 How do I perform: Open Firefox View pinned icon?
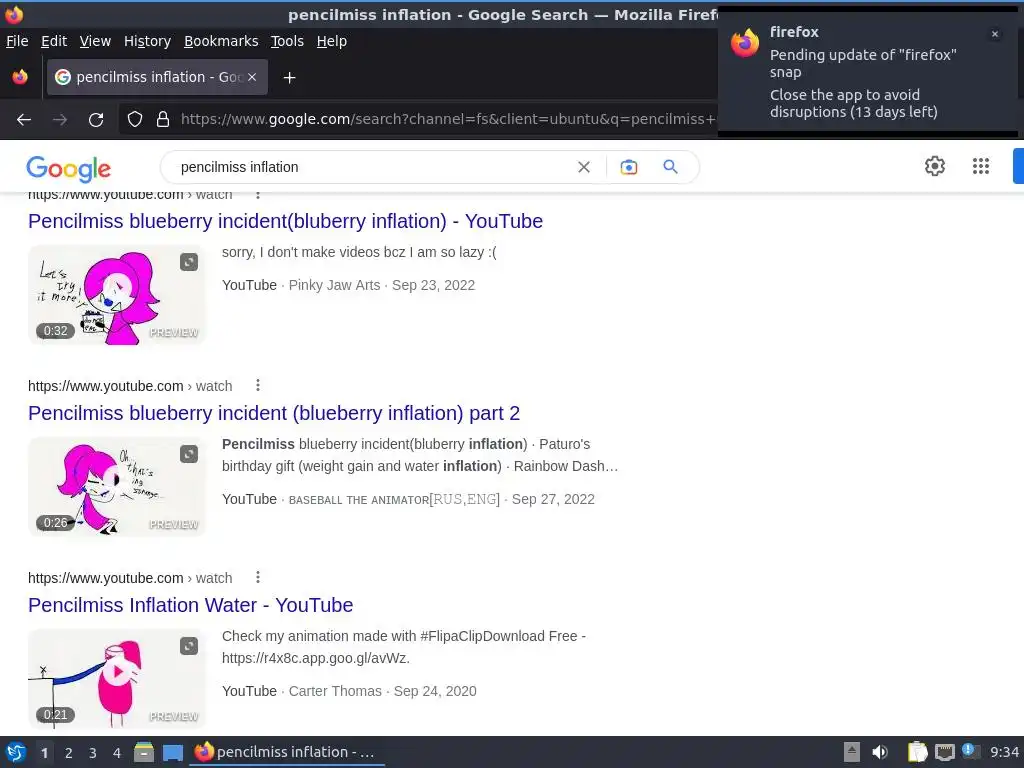(20, 77)
